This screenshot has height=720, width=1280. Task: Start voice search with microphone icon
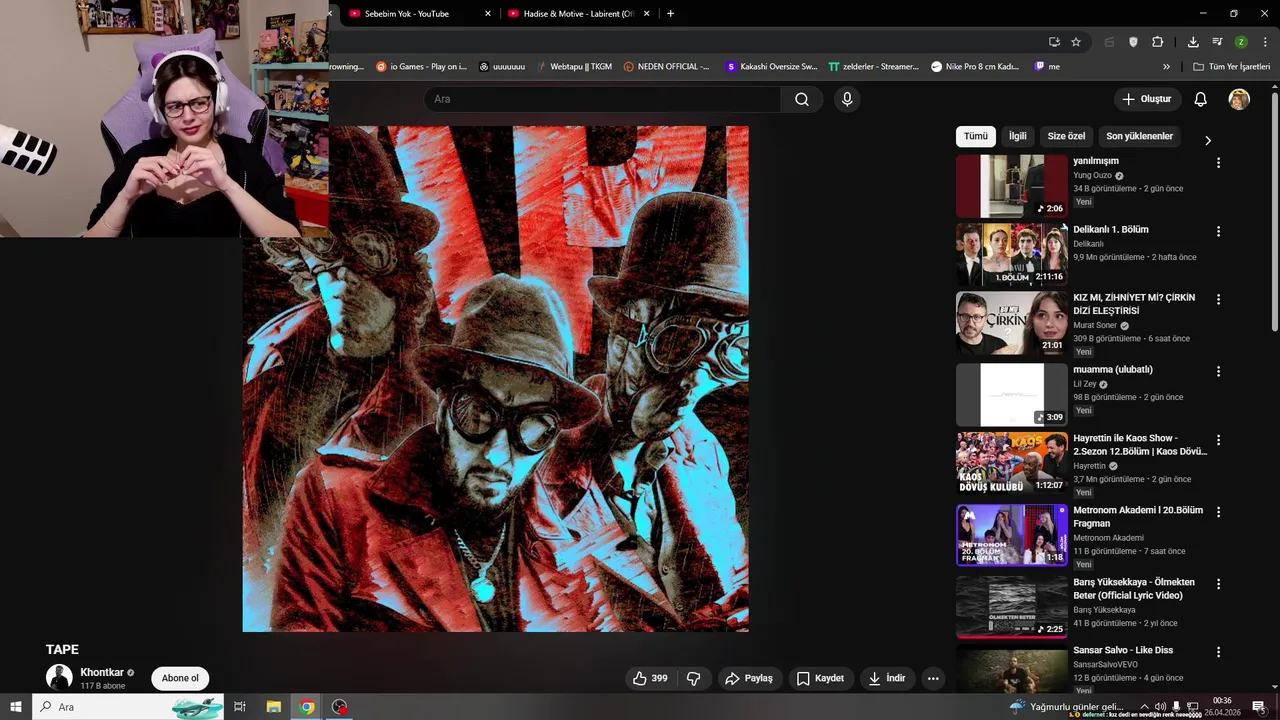pyautogui.click(x=847, y=99)
